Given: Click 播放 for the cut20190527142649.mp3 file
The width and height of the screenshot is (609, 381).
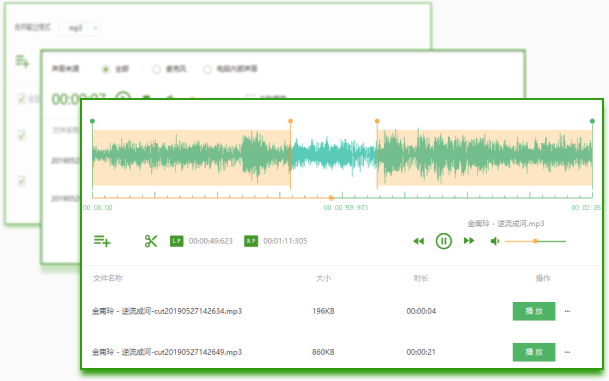Looking at the screenshot, I should pos(534,352).
